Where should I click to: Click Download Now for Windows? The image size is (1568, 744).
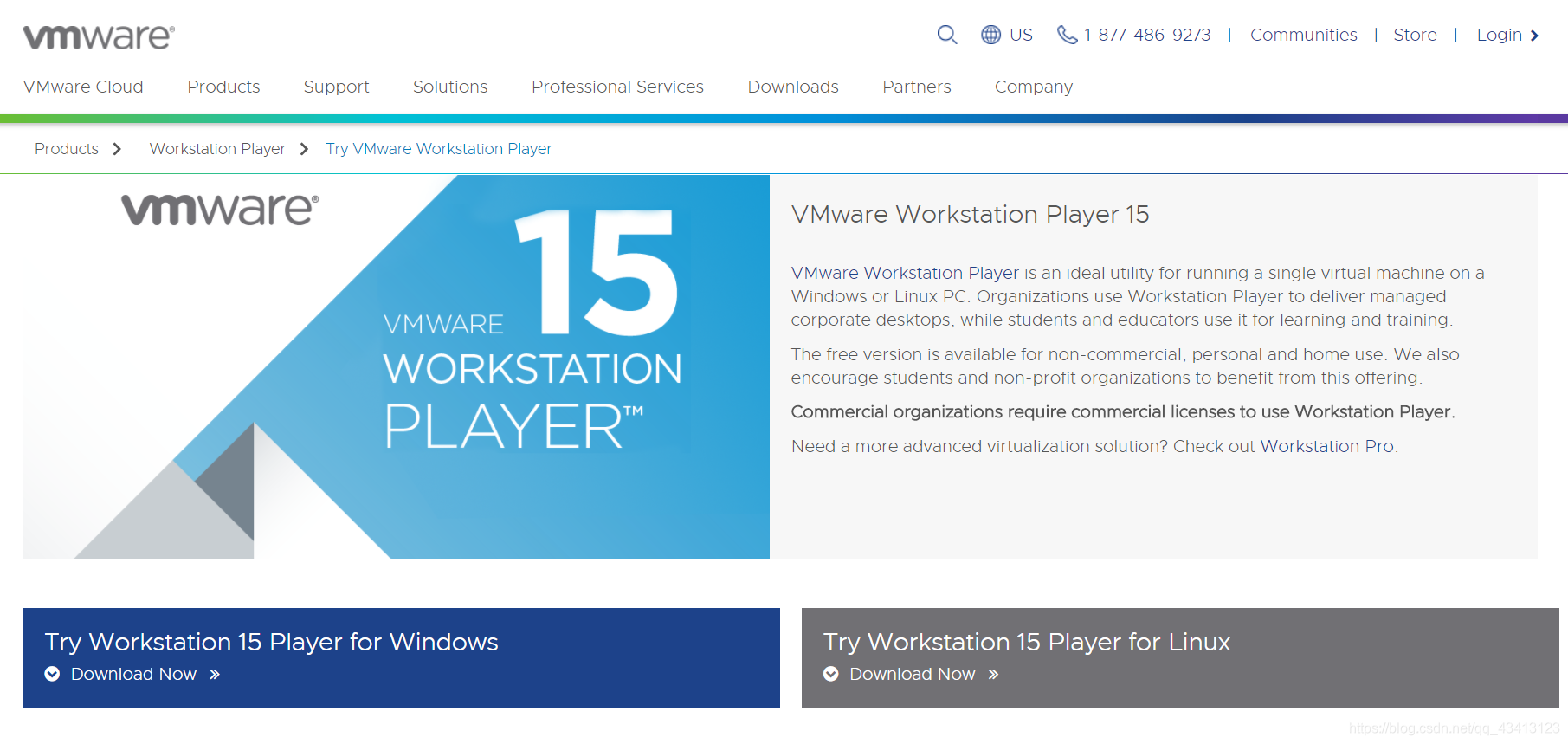(x=133, y=674)
